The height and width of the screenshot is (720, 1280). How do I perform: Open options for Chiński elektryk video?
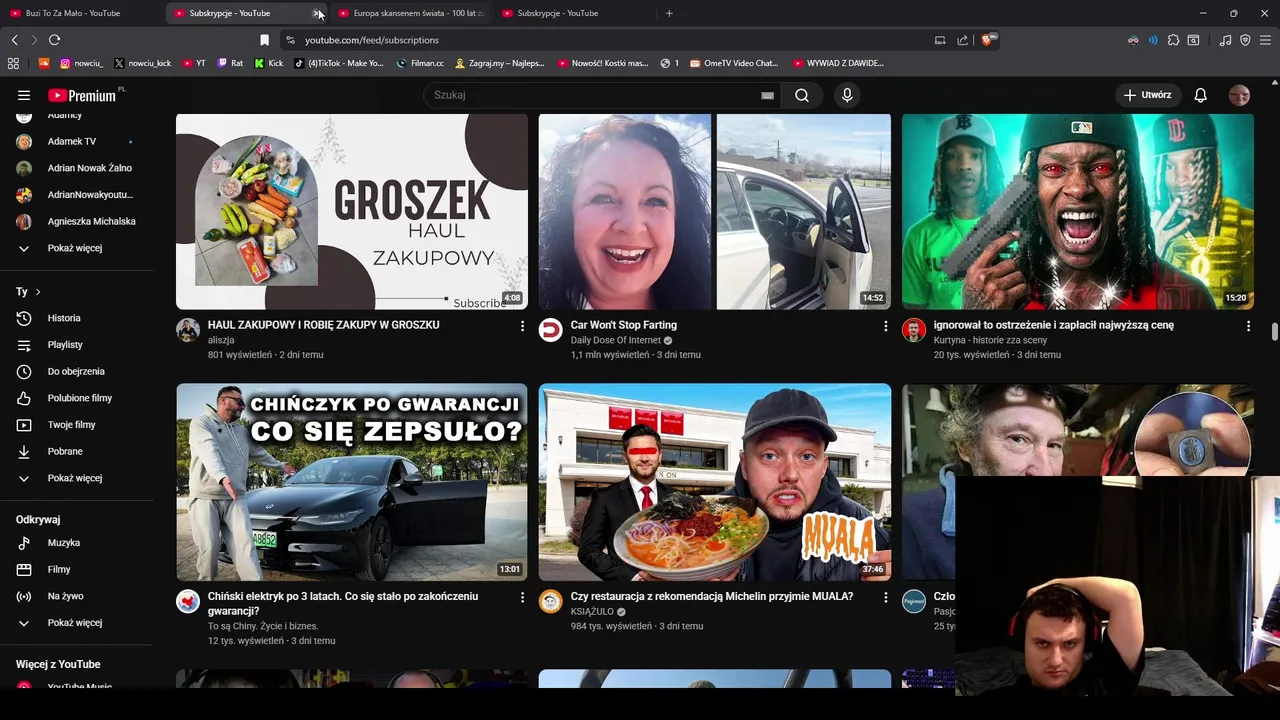pyautogui.click(x=522, y=597)
